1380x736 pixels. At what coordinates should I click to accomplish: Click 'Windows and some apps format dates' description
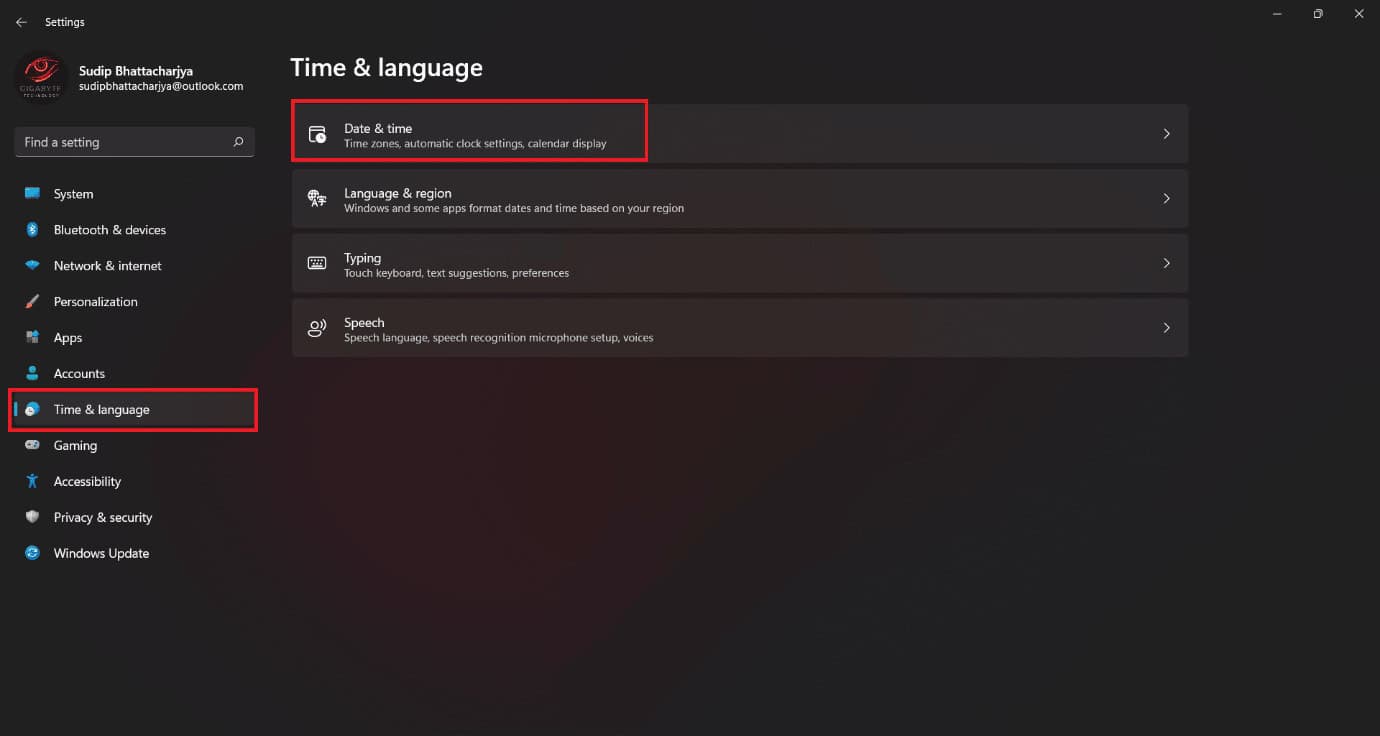click(514, 209)
